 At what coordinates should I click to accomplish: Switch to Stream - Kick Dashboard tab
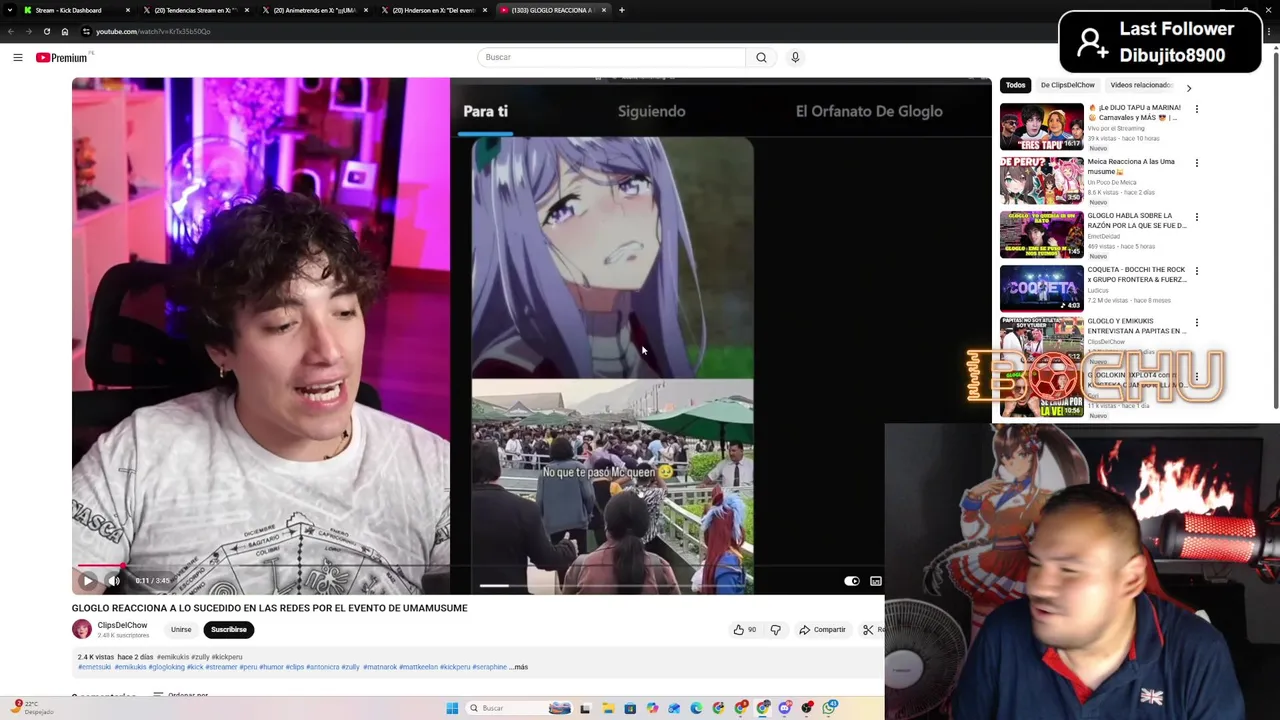76,10
